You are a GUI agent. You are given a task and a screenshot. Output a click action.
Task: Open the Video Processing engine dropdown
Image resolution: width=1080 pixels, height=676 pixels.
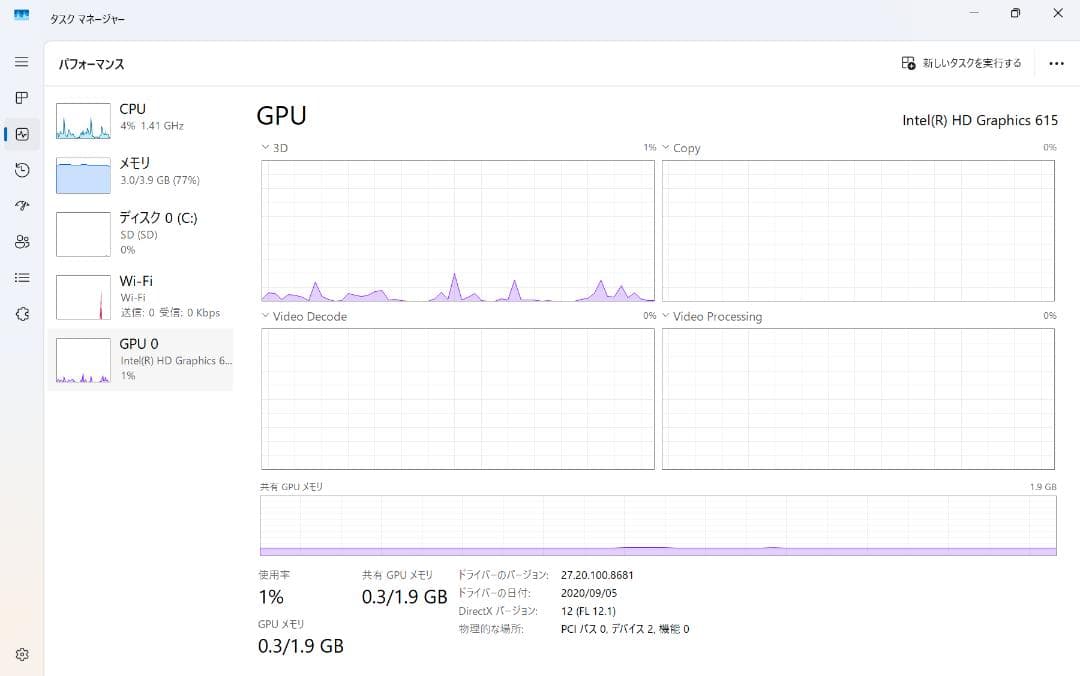click(666, 316)
